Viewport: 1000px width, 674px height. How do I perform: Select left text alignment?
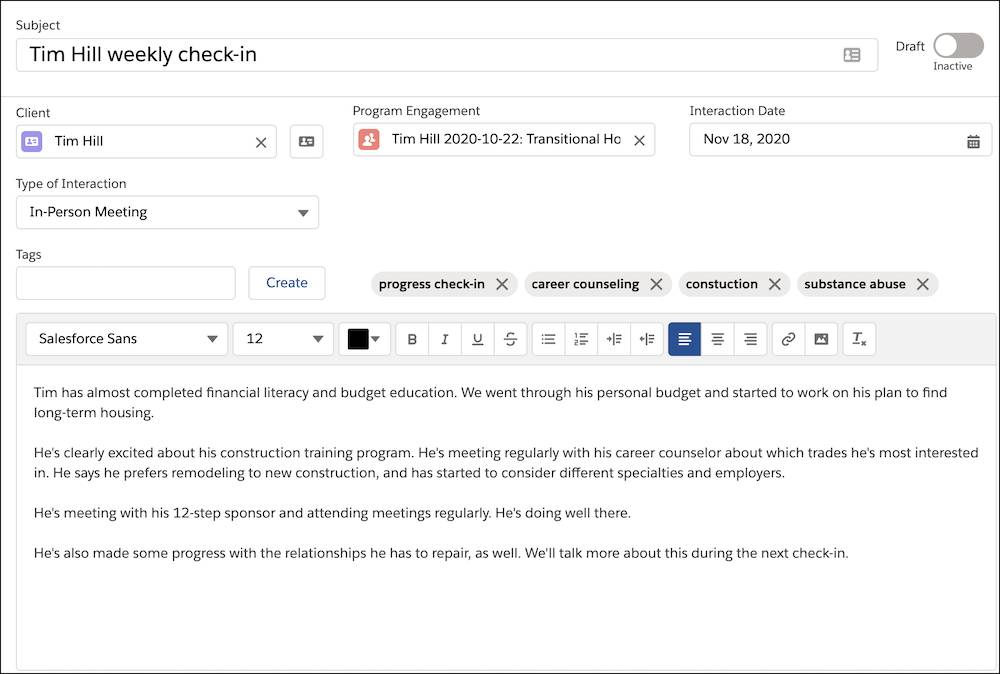tap(684, 339)
